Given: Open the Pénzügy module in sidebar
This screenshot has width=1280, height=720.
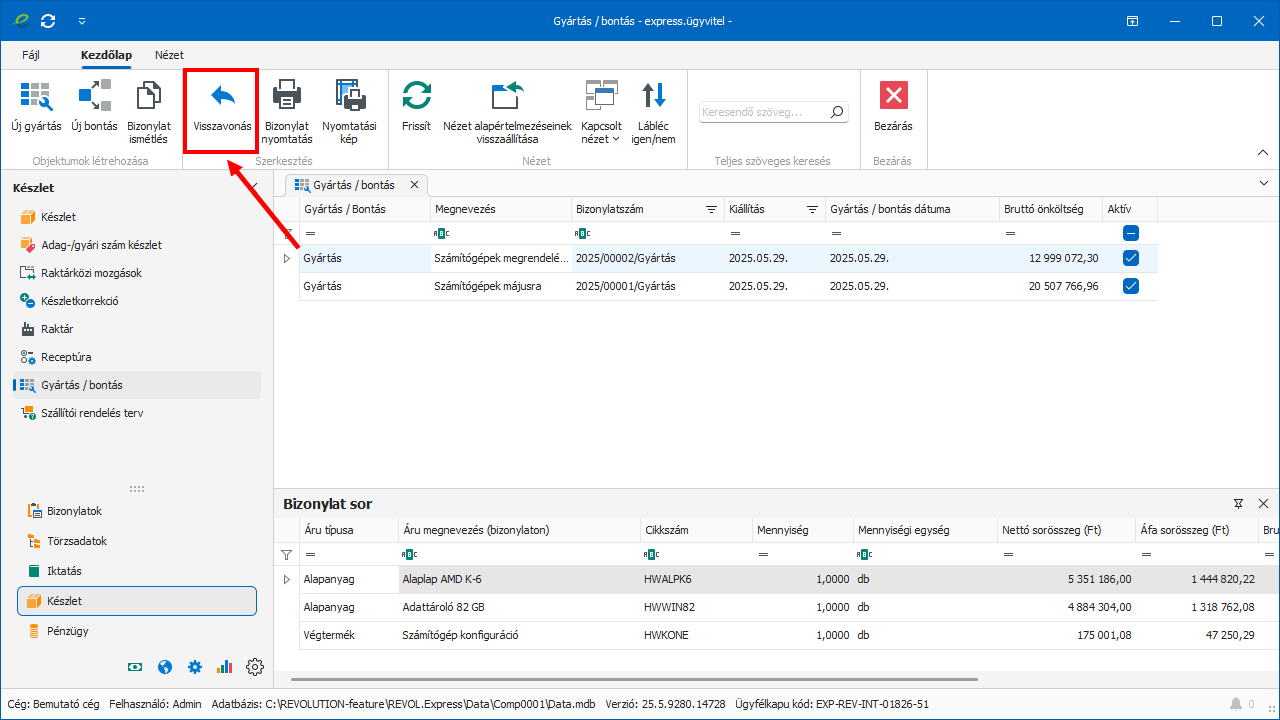Looking at the screenshot, I should (68, 631).
